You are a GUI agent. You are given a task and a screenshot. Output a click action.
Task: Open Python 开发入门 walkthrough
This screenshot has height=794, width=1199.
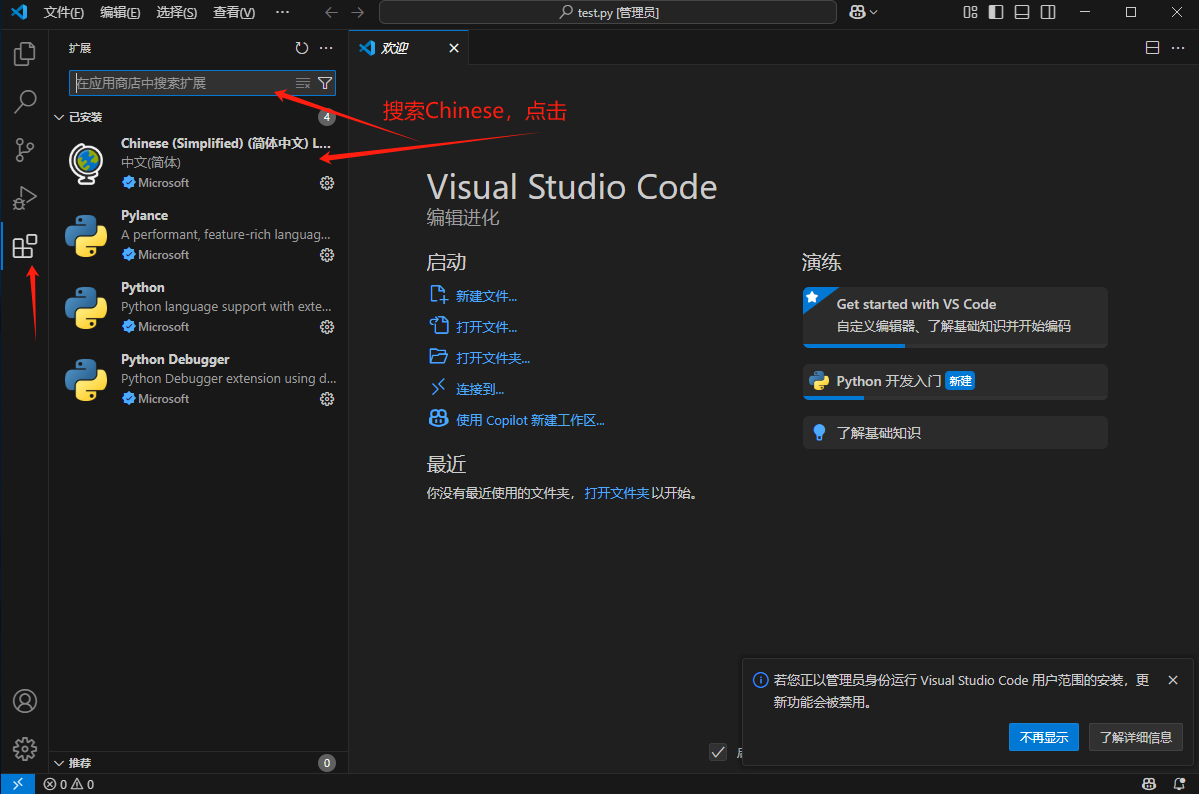click(x=955, y=381)
